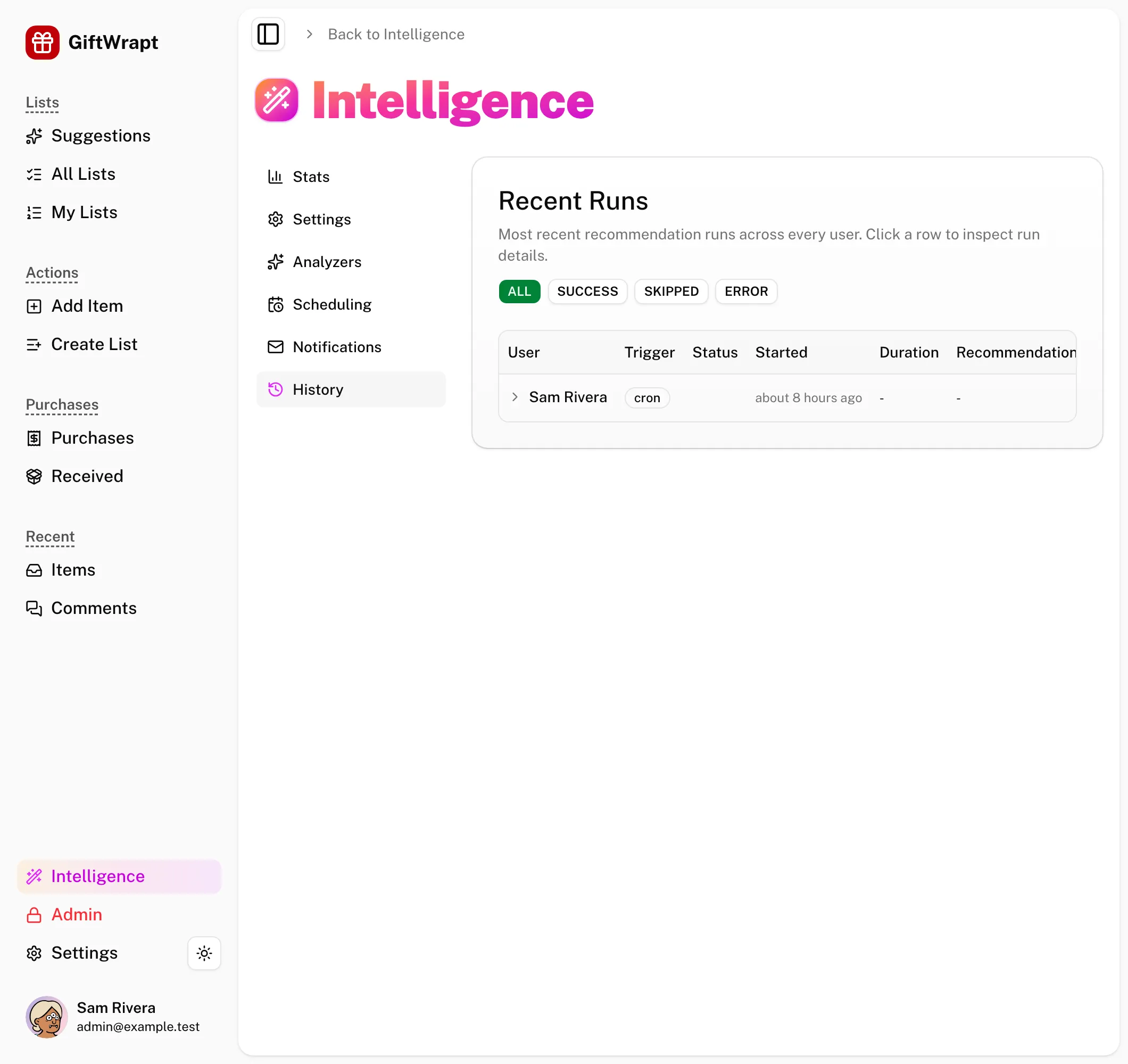Screen dimensions: 1128x1064
Task: Click the Intelligence magic wand header icon
Action: 276,100
